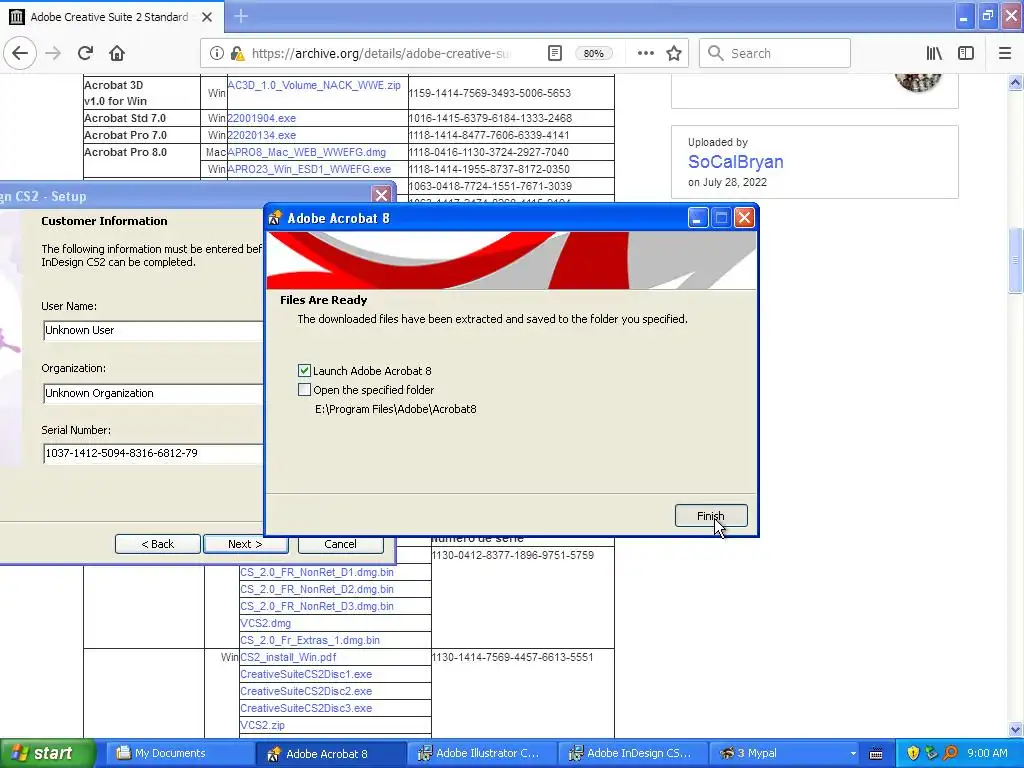
Task: Download CreativeSuiteCS2Disc3.exe link
Action: point(306,708)
